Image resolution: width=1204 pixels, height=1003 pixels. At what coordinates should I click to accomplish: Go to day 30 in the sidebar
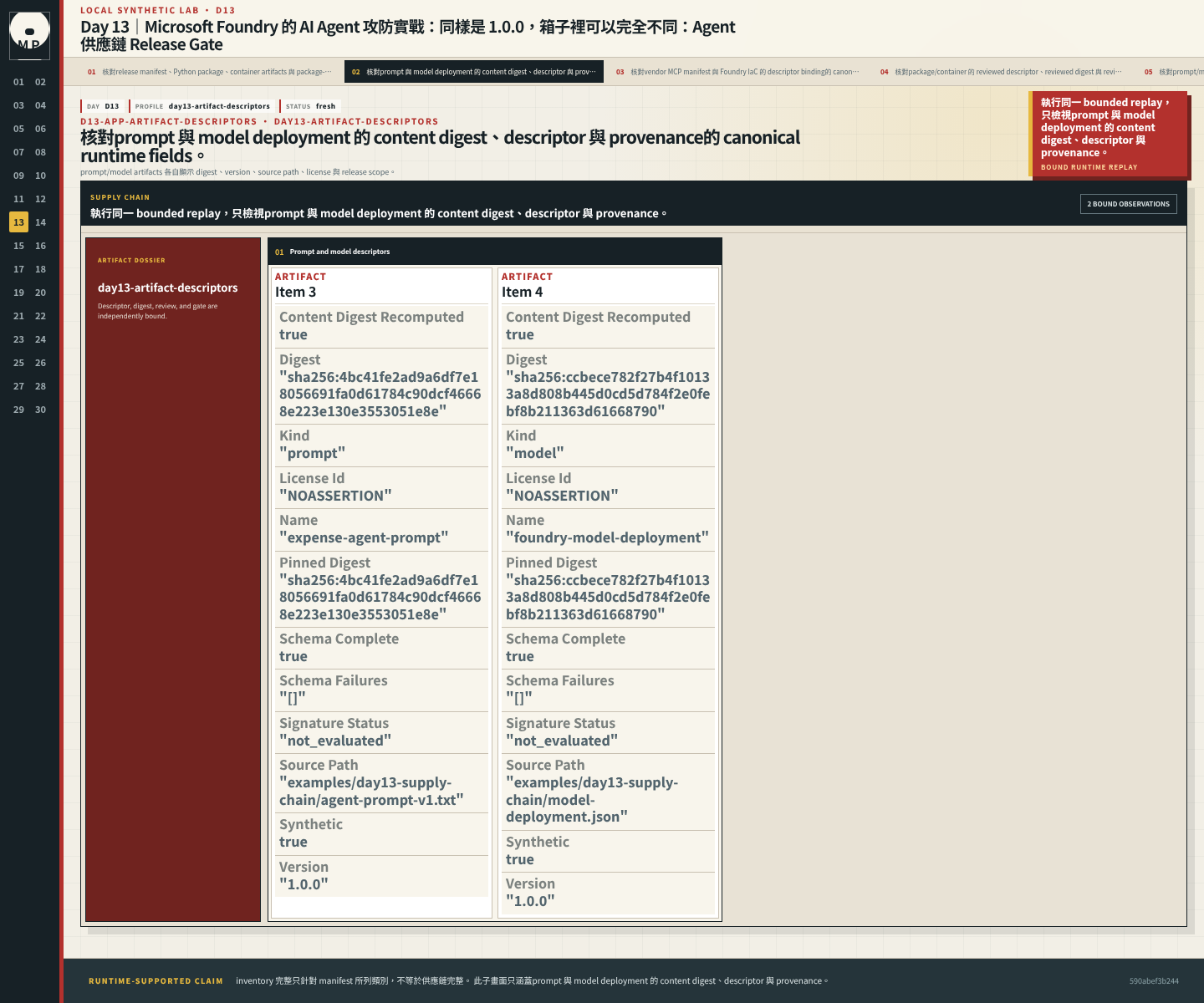[40, 410]
